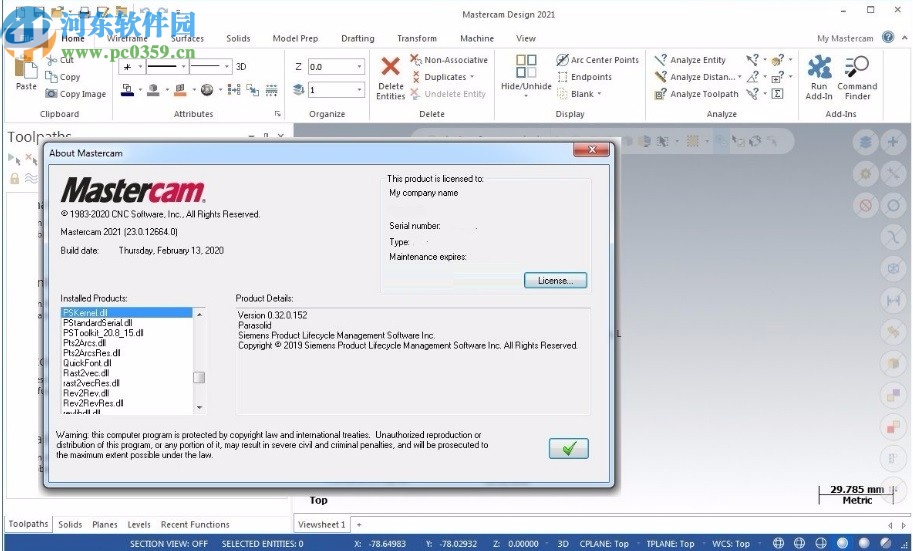Expand the Blank dropdown arrow

[x=599, y=94]
